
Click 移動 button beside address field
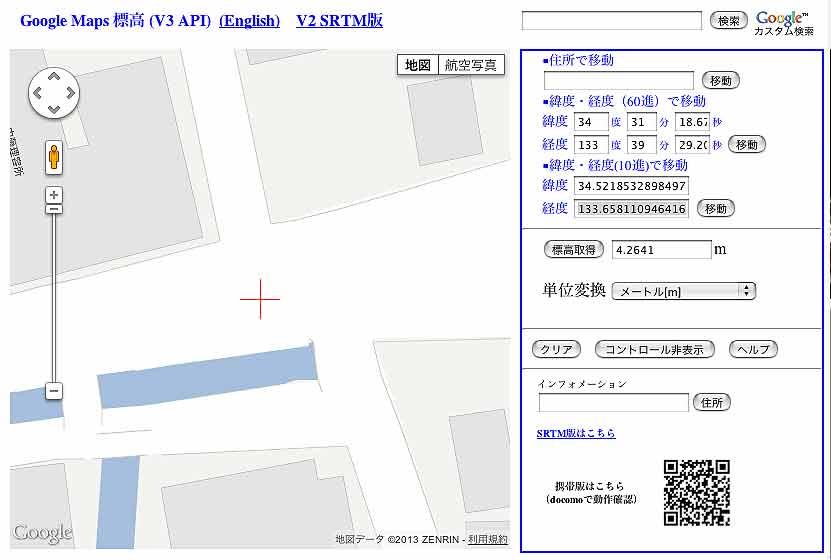pos(720,81)
